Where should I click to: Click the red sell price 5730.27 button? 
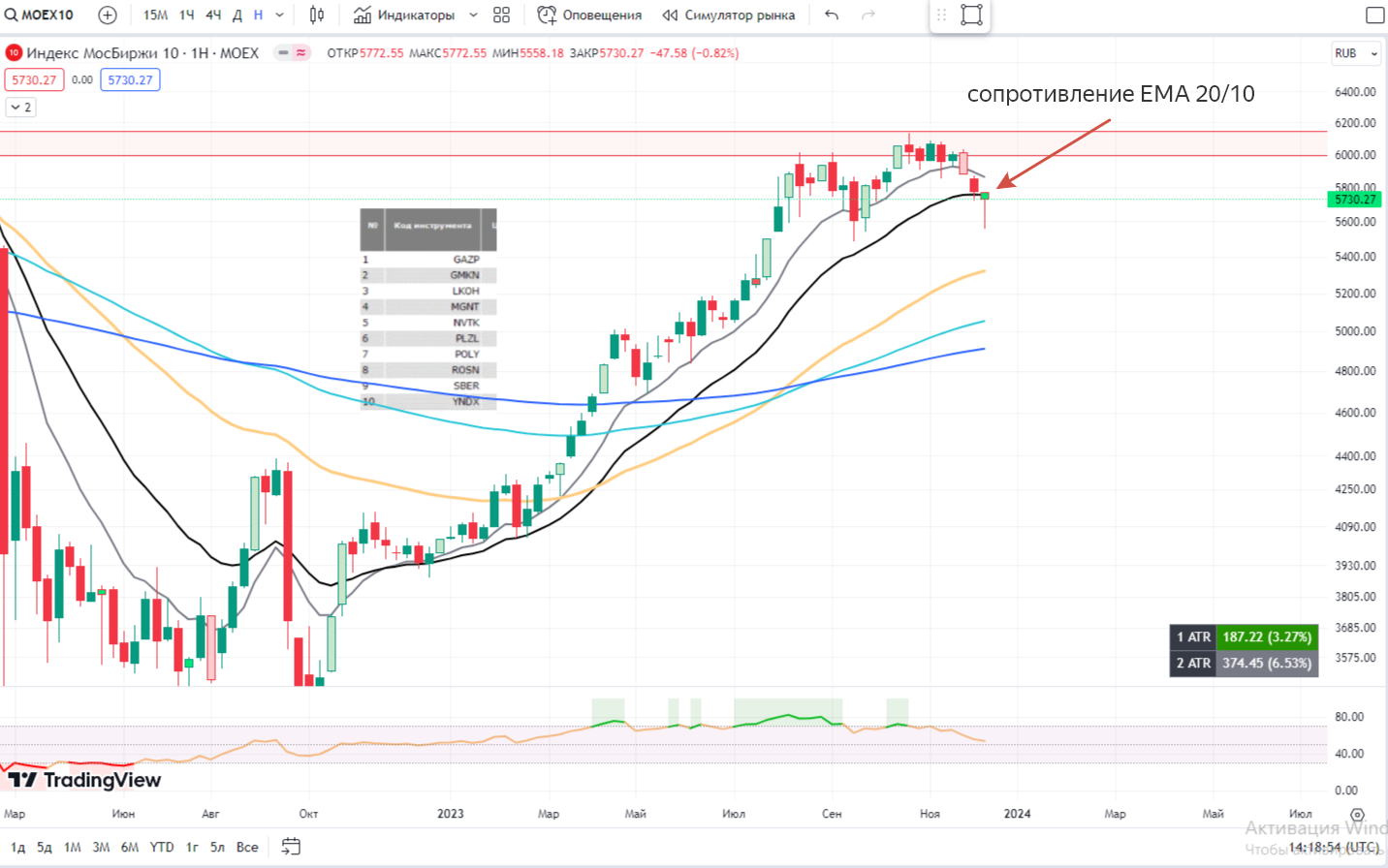point(34,80)
